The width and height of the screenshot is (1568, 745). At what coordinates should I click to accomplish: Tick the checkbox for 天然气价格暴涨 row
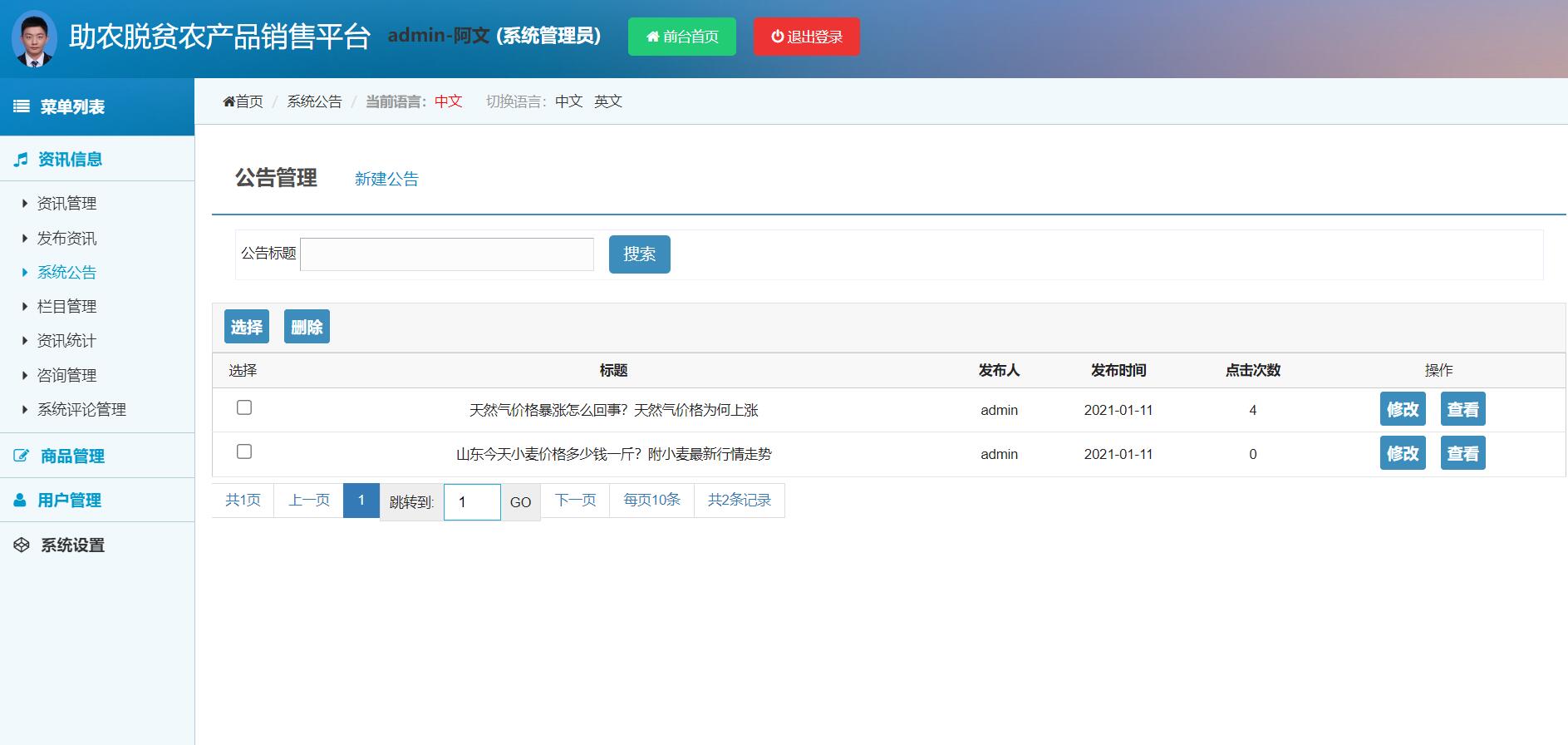point(244,407)
